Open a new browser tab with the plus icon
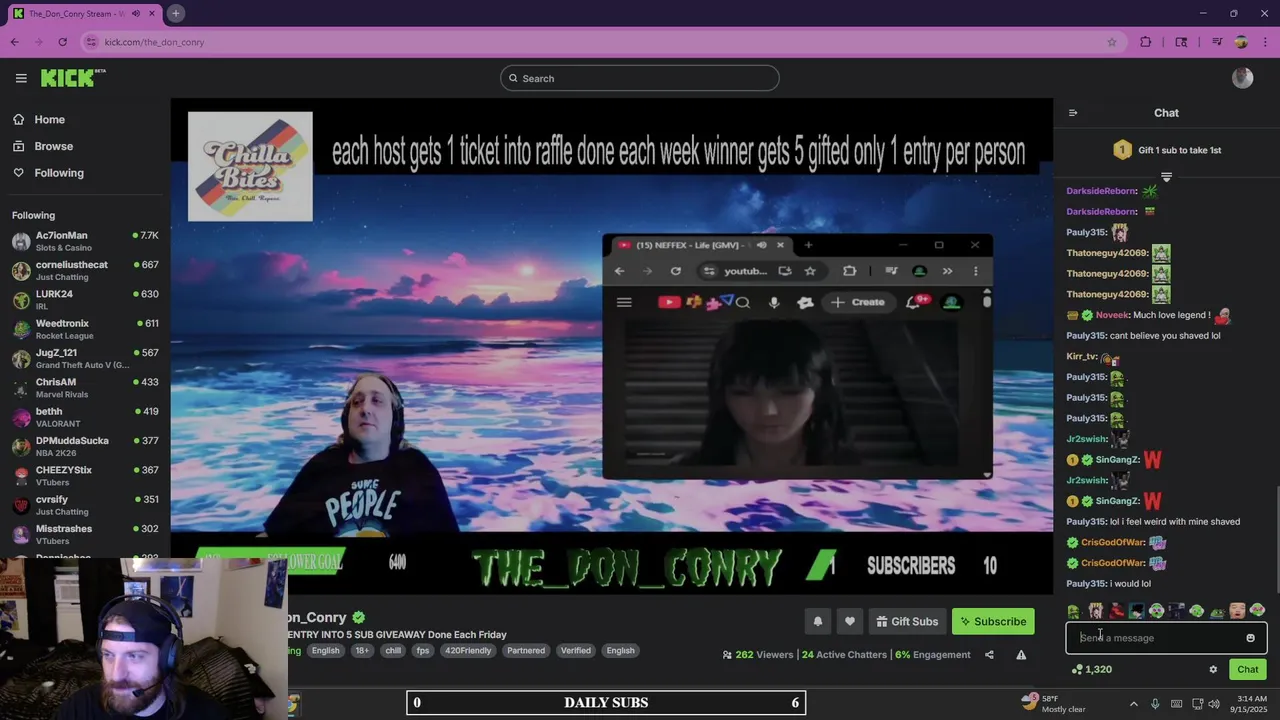The width and height of the screenshot is (1280, 720). coord(175,13)
